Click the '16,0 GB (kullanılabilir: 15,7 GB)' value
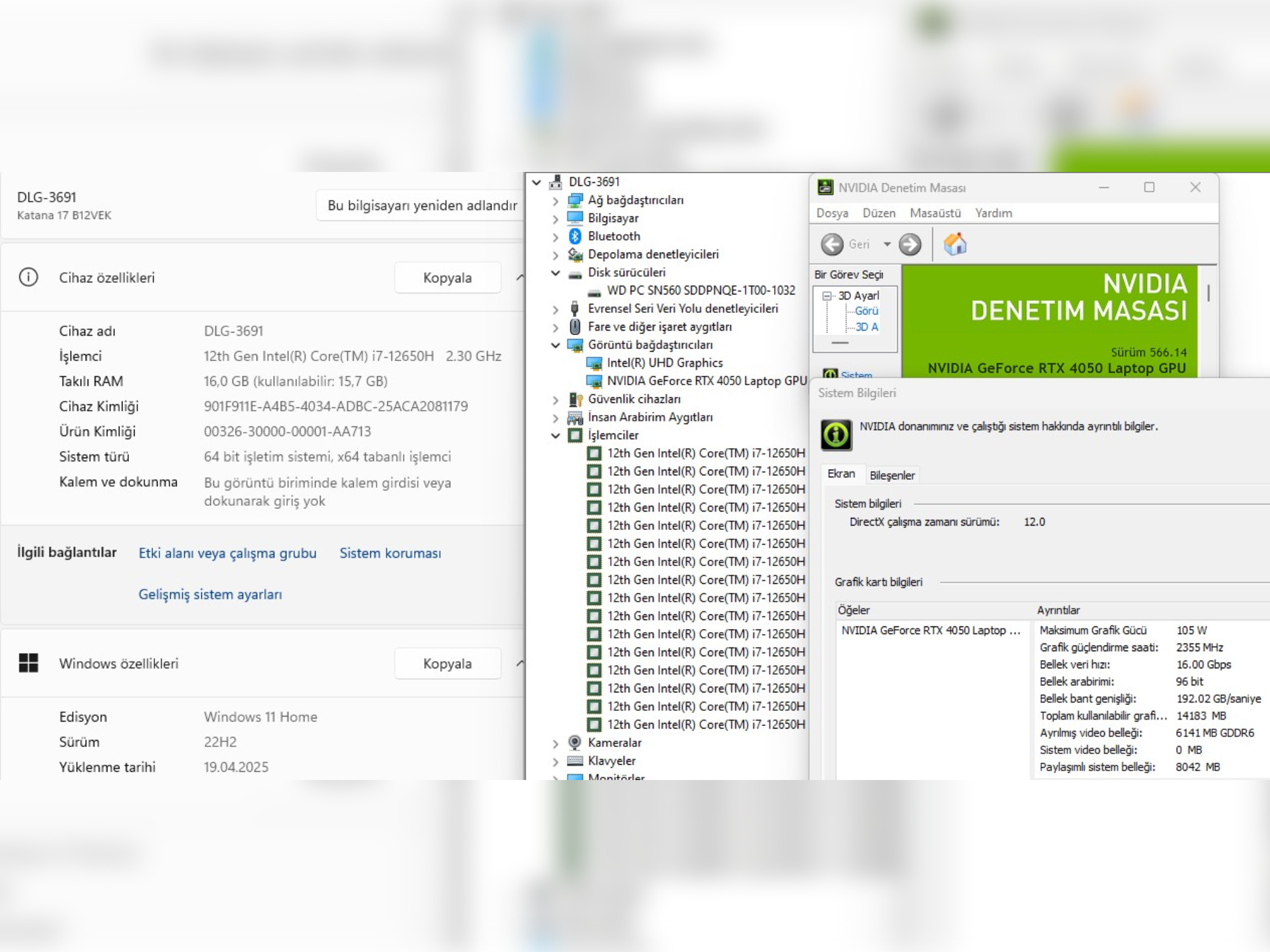 pos(295,381)
